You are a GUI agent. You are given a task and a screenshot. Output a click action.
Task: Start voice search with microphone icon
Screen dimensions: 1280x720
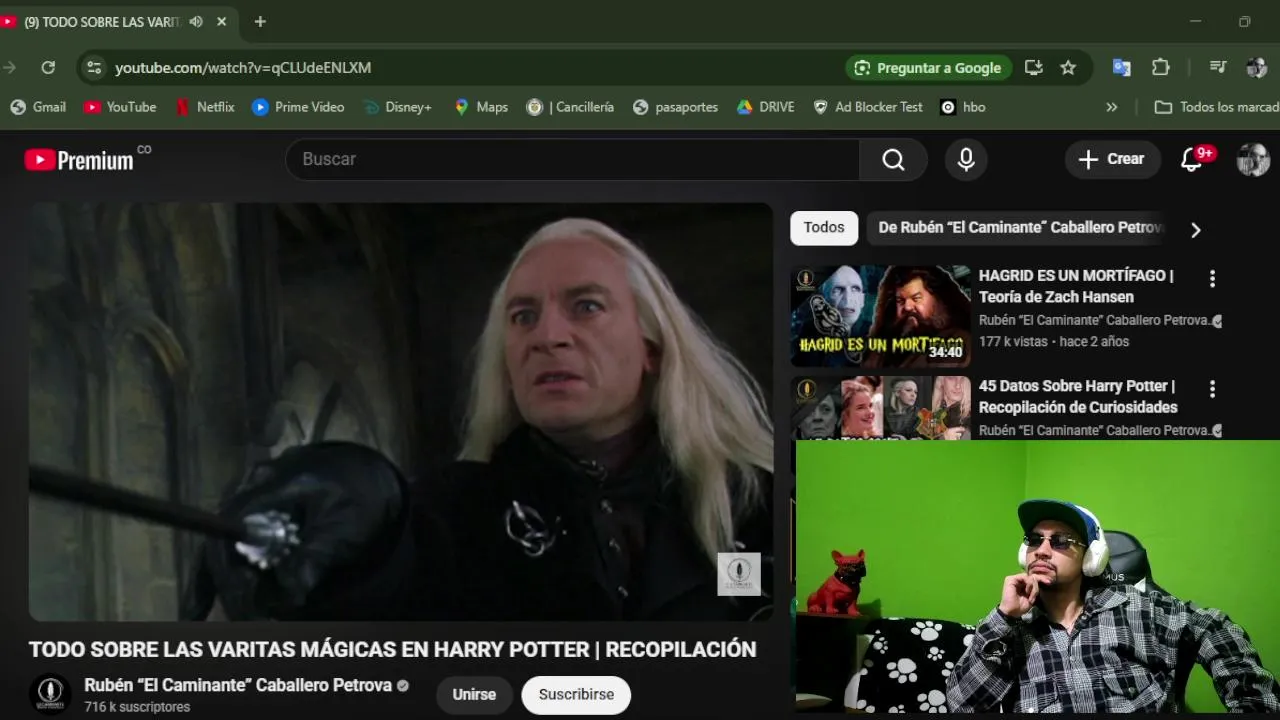pyautogui.click(x=966, y=159)
